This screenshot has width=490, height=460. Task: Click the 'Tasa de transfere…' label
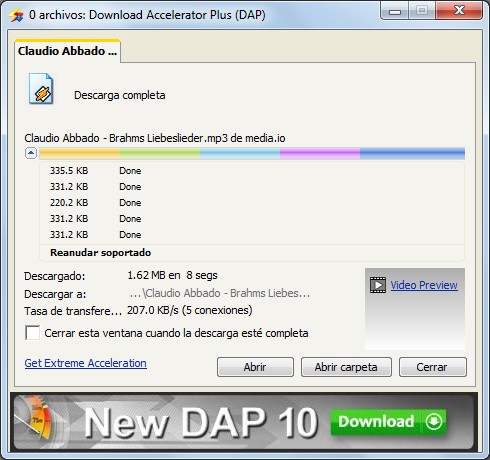[73, 311]
